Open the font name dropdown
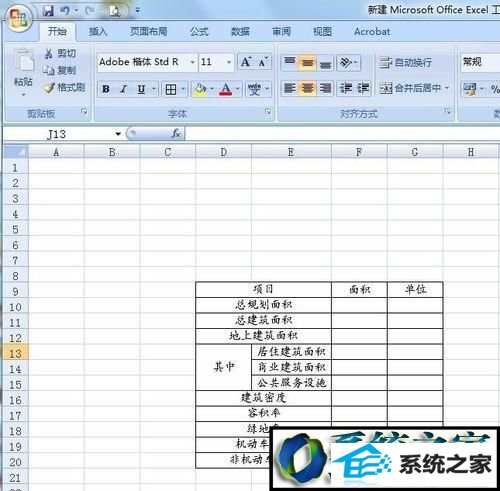Viewport: 500px width, 491px height. click(192, 62)
